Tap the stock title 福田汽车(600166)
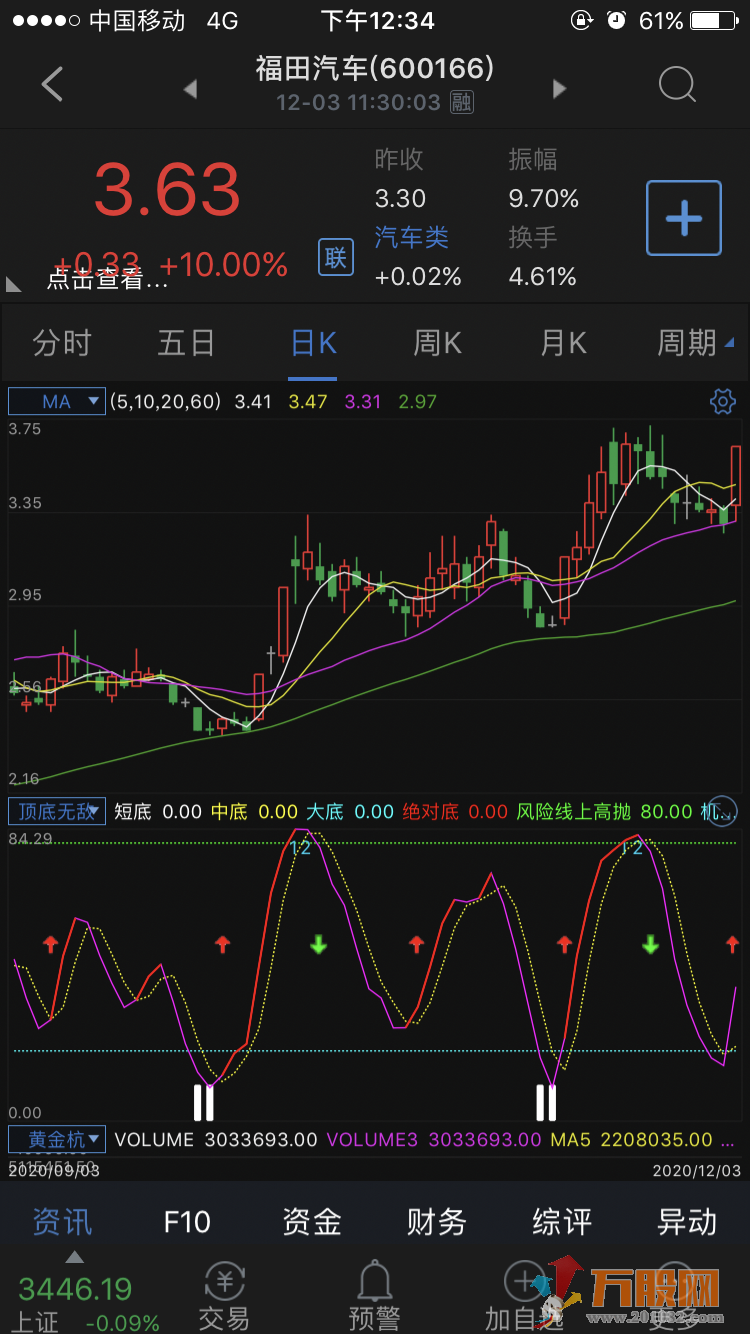Viewport: 750px width, 1334px height. click(x=375, y=68)
